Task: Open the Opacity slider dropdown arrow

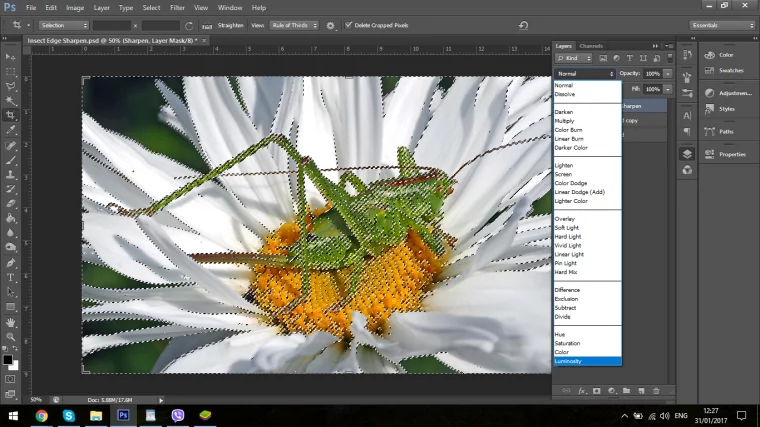Action: coord(668,74)
